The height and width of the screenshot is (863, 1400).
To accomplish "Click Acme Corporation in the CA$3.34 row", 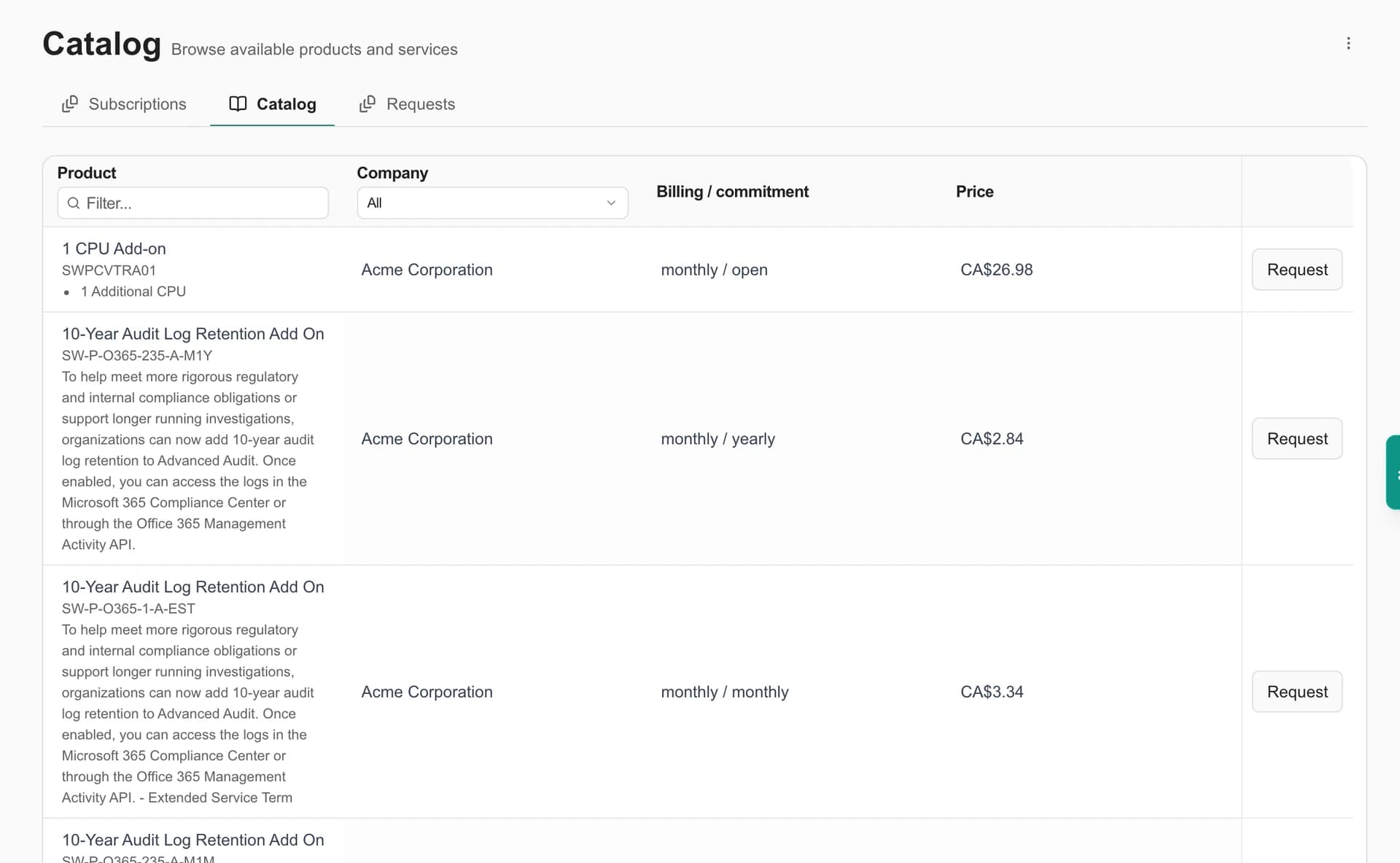I will click(x=427, y=692).
